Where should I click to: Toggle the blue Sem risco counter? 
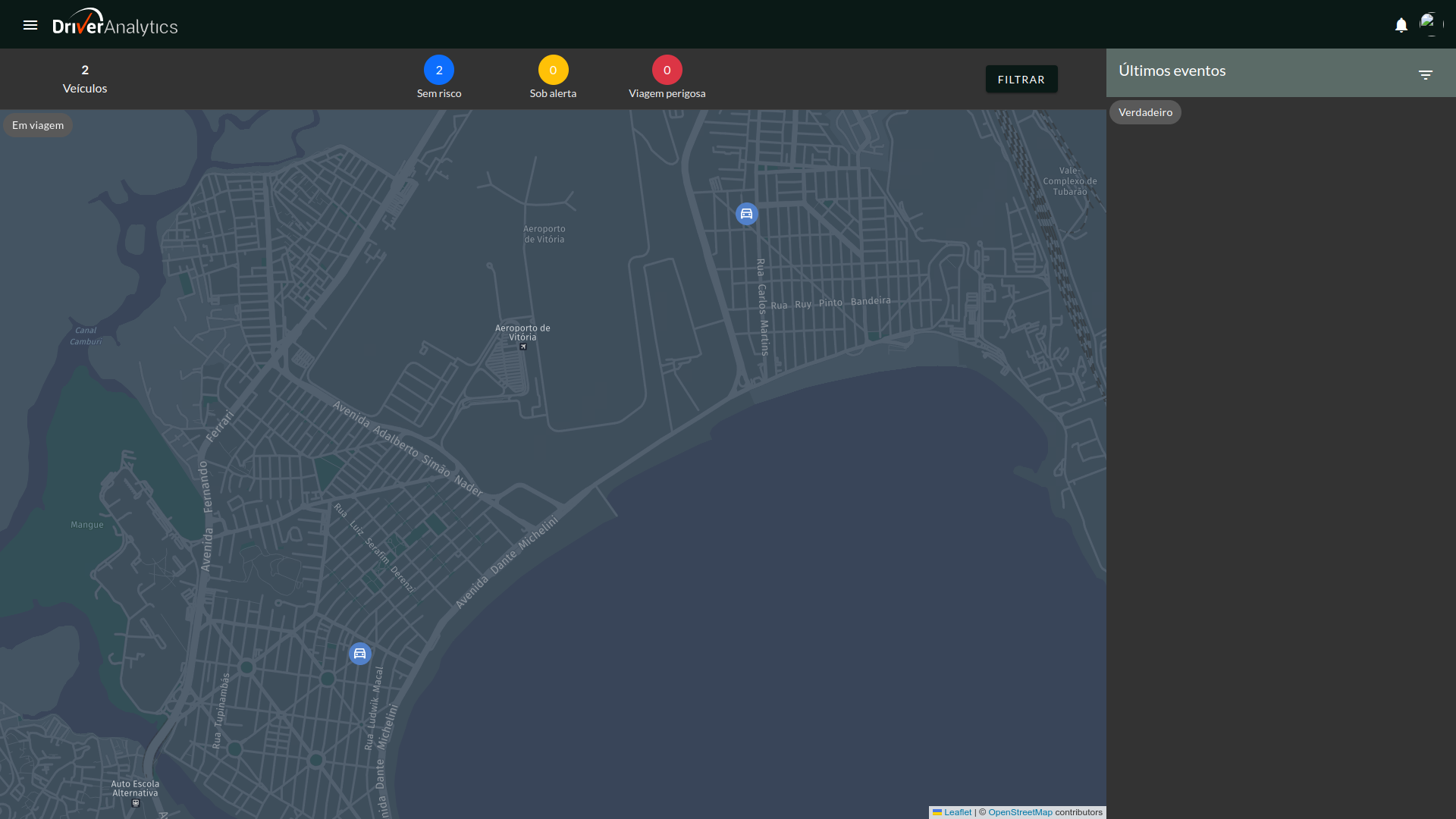[x=438, y=70]
